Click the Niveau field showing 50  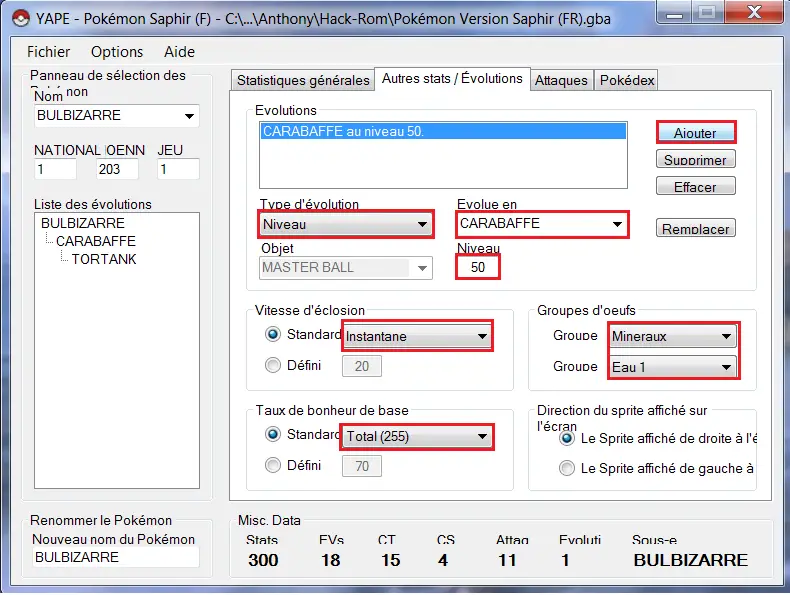click(478, 267)
